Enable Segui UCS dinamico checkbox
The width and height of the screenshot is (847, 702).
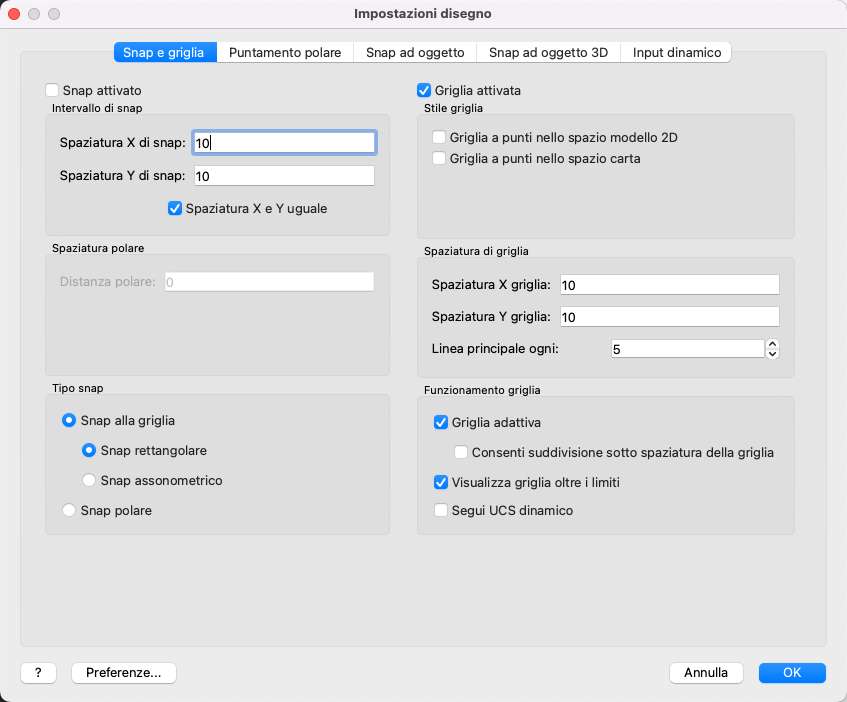441,510
